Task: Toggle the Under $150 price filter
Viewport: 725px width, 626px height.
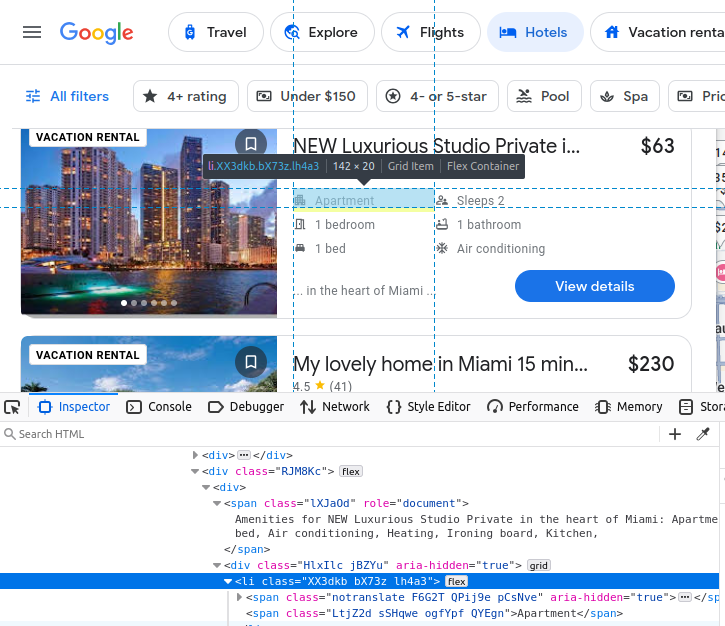Action: click(x=306, y=96)
